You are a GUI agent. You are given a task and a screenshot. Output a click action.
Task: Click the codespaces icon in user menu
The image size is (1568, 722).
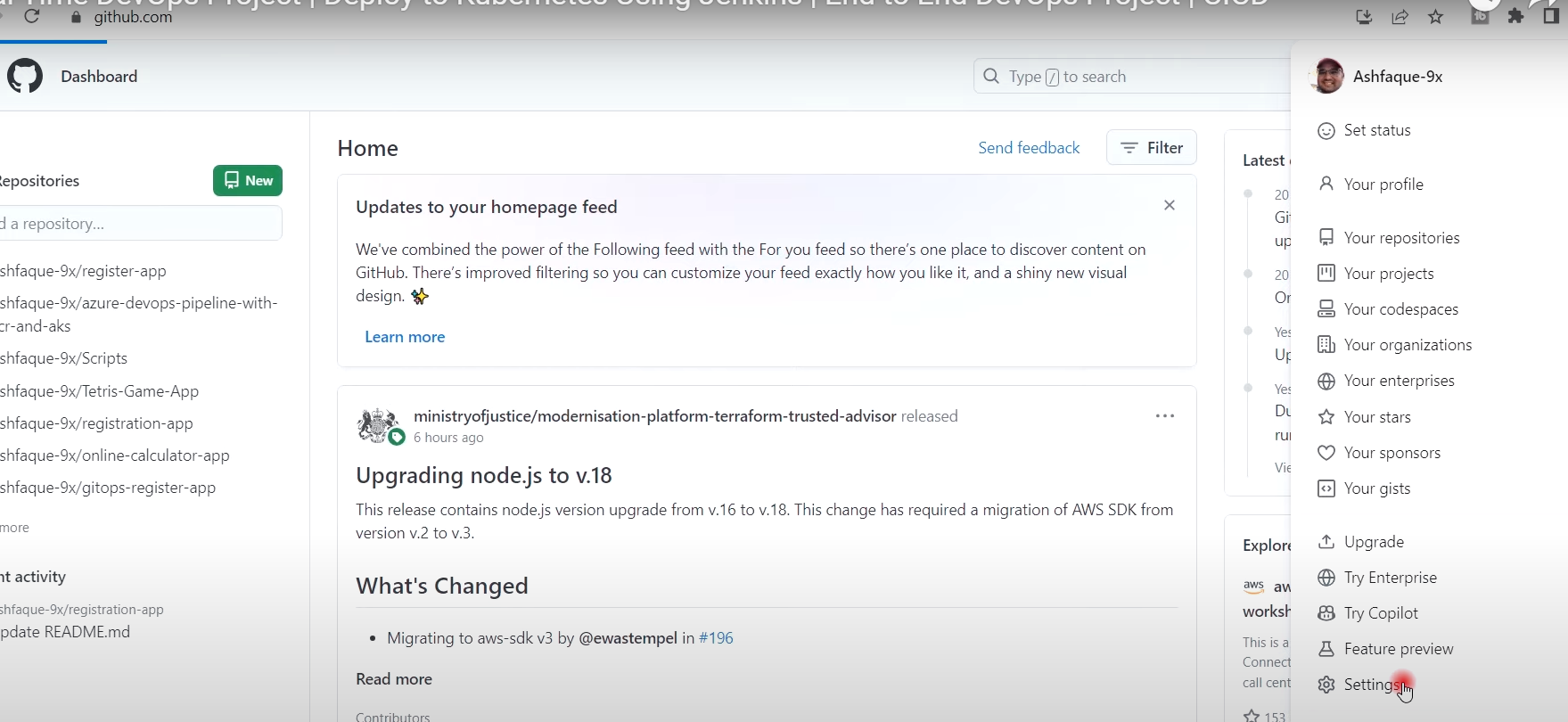1326,308
